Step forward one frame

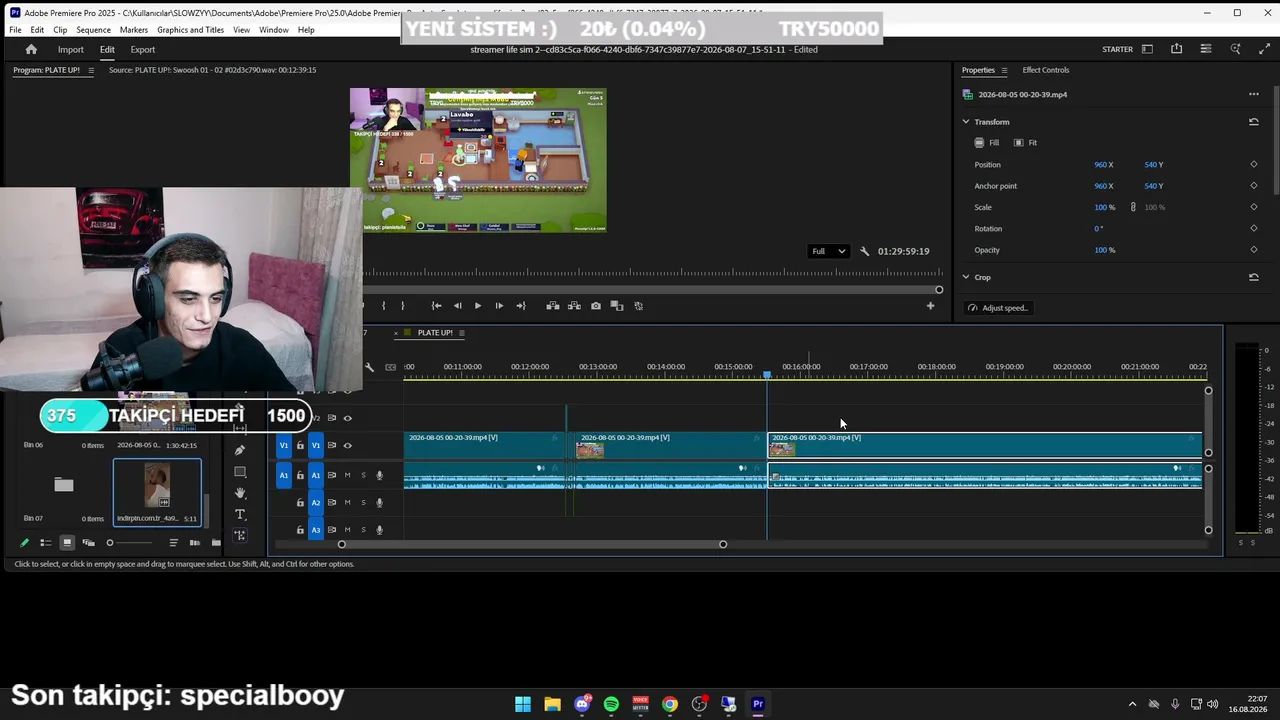pos(499,306)
